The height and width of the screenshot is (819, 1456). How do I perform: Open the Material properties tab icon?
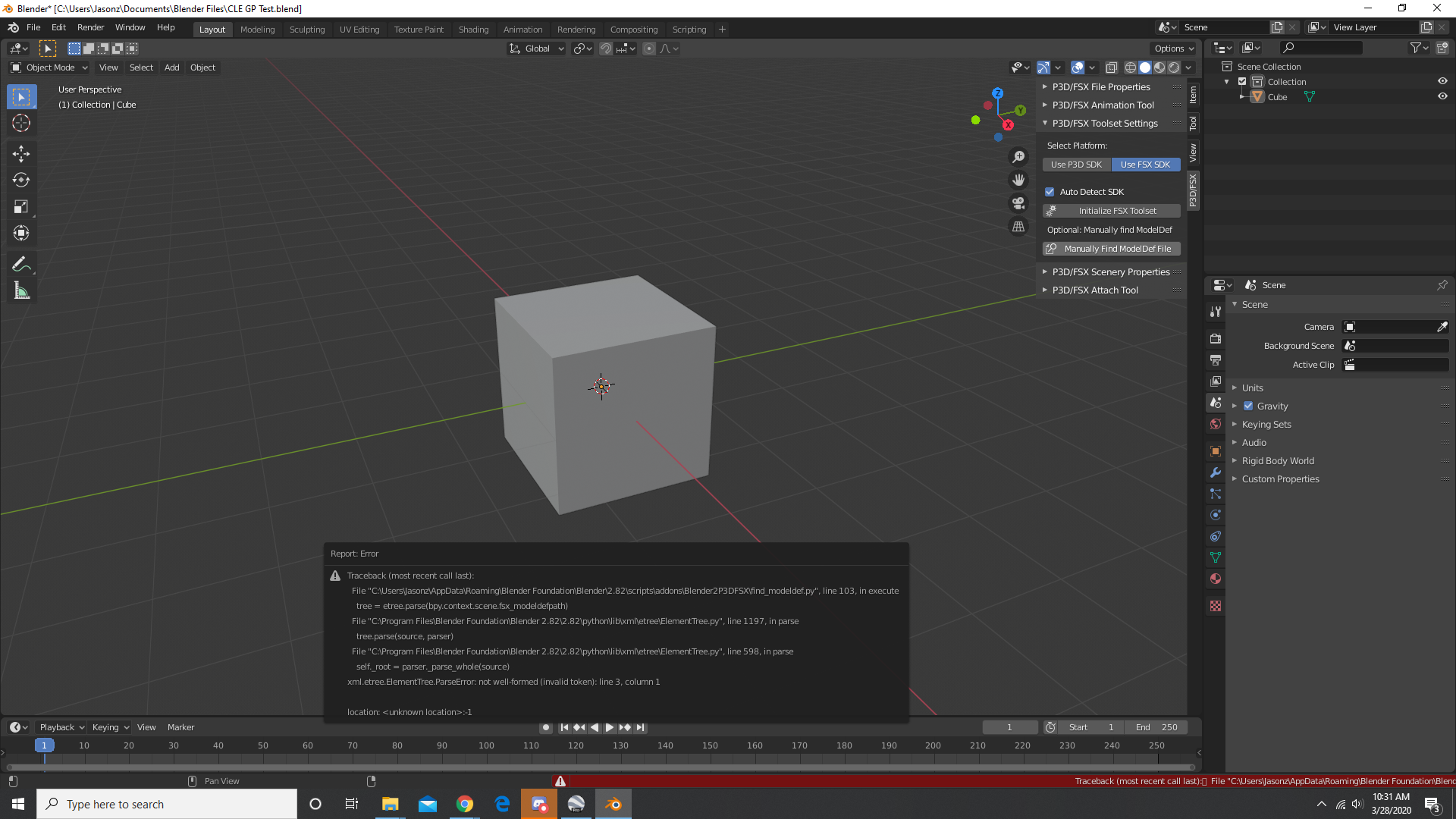coord(1216,579)
